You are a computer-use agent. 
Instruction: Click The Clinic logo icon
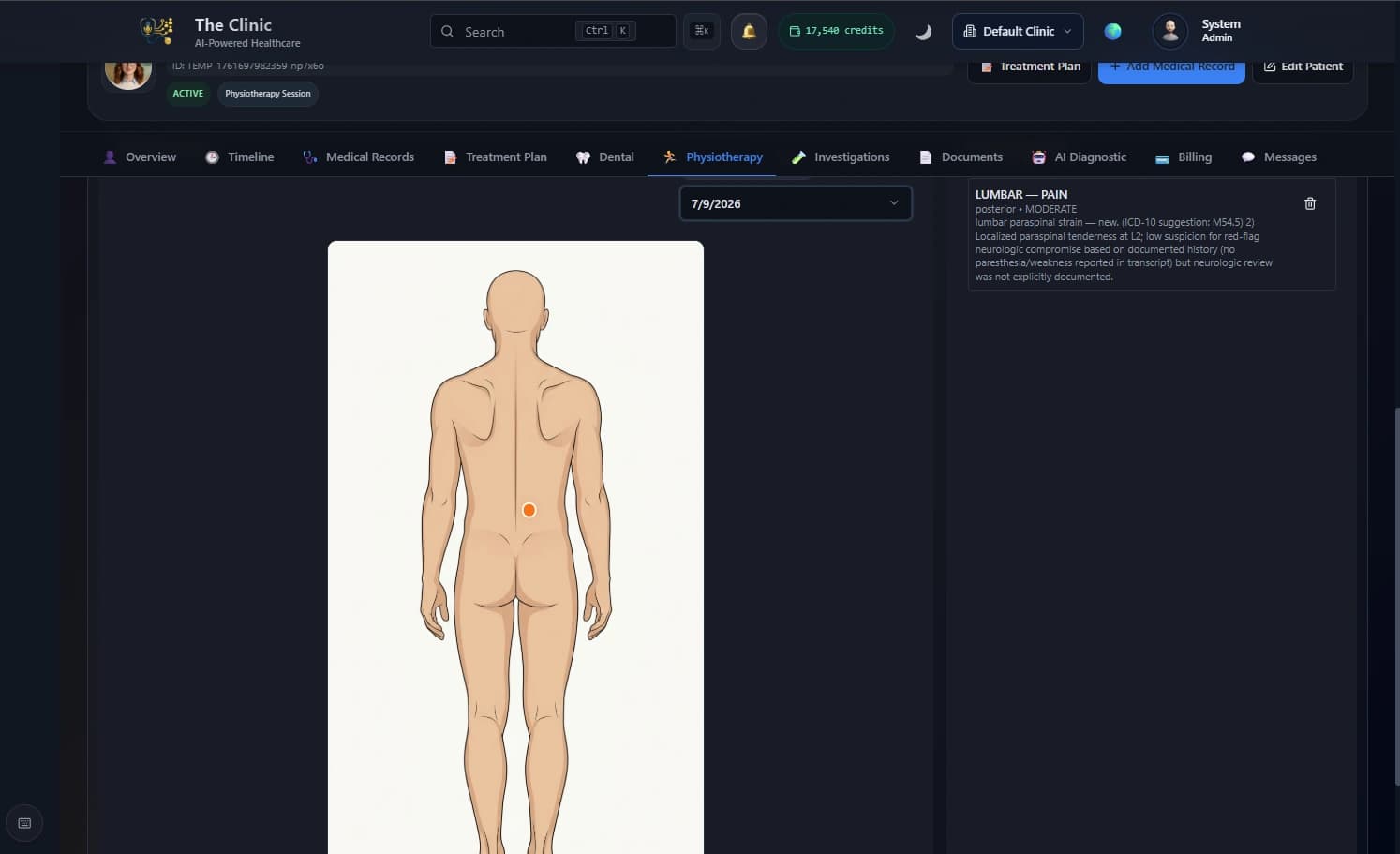coord(156,30)
